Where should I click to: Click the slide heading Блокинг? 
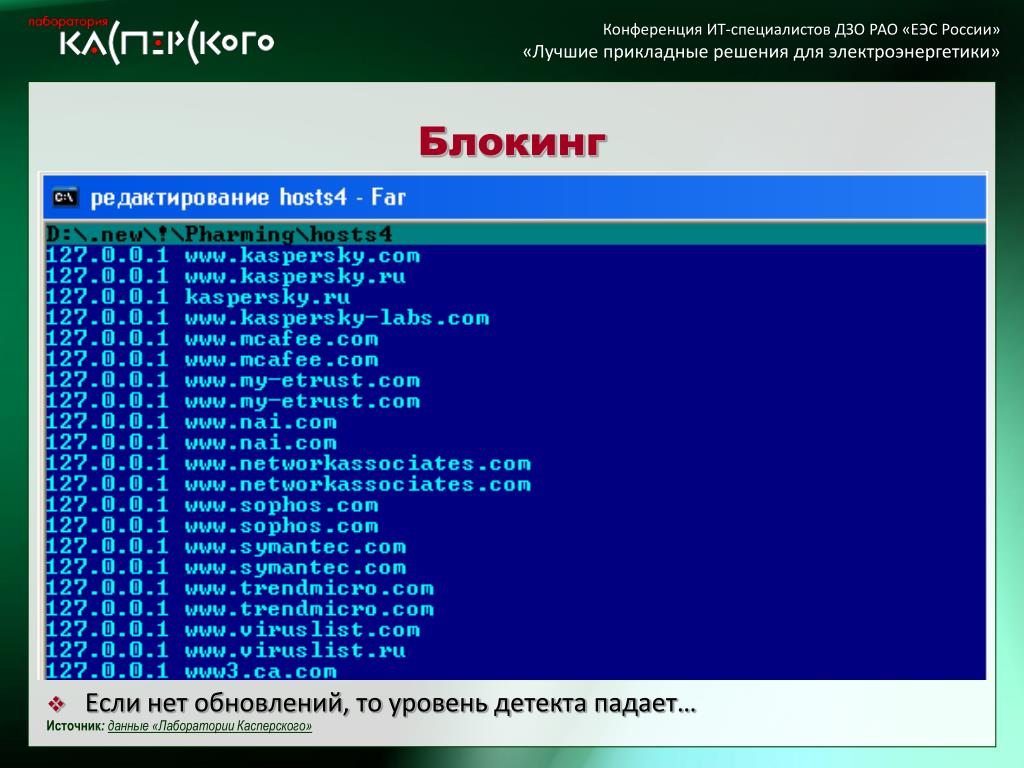(x=513, y=141)
